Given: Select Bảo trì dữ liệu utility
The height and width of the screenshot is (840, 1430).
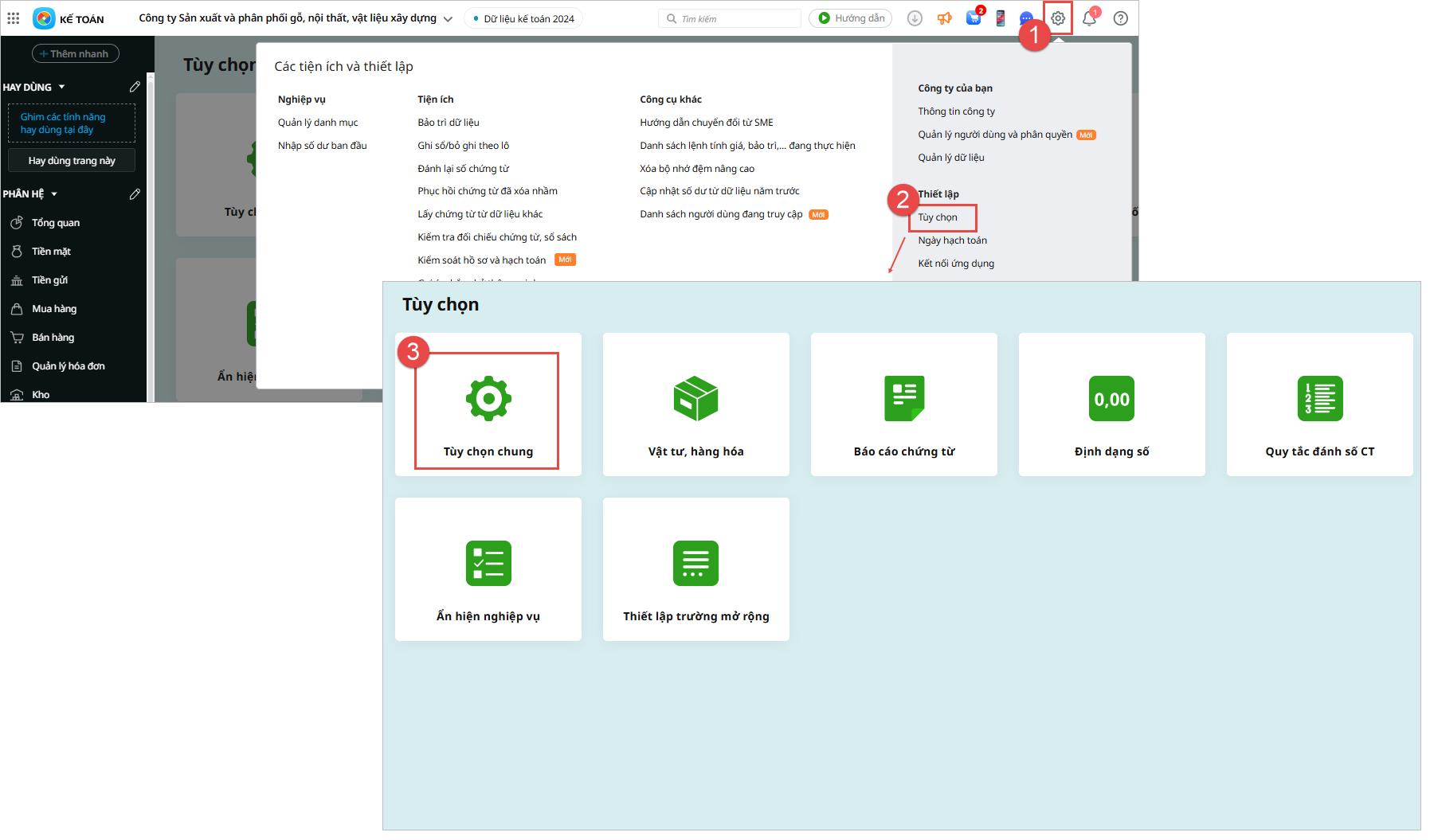Looking at the screenshot, I should point(448,123).
